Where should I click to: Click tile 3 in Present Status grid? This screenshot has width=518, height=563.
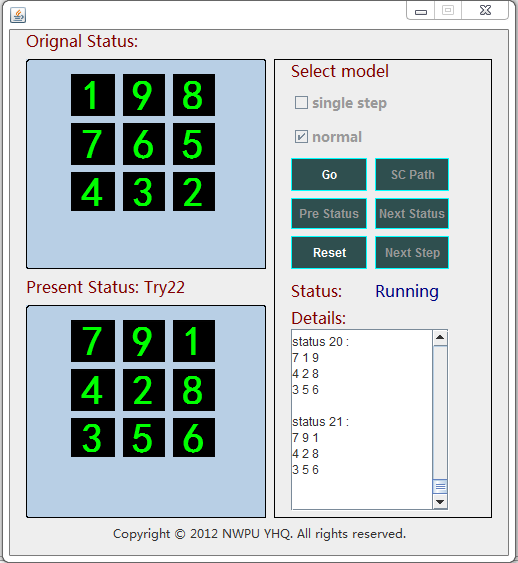93,437
